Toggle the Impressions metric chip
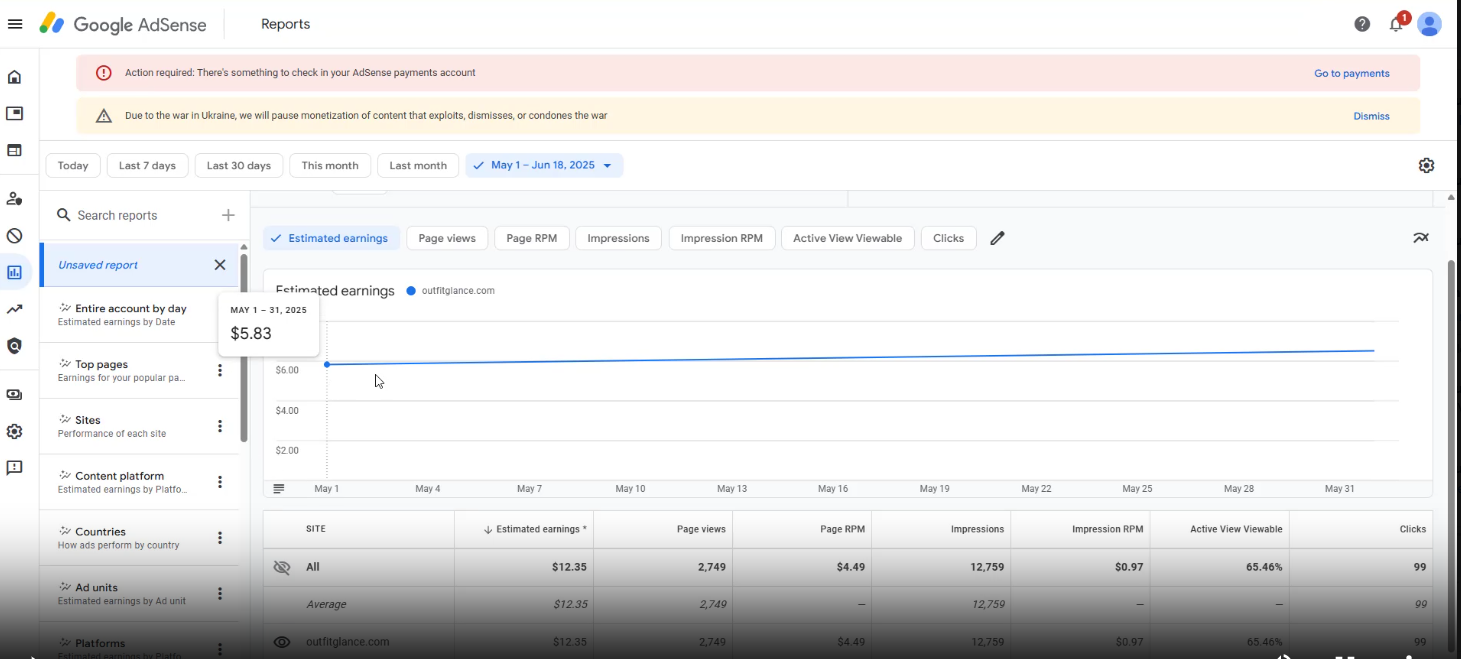Screen dimensions: 1461x659 [618, 238]
